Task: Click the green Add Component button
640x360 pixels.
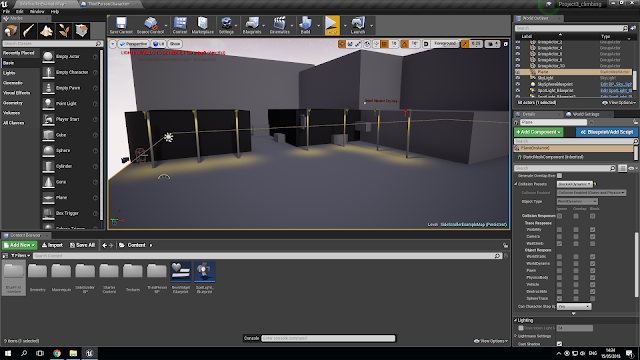Action: pos(538,132)
